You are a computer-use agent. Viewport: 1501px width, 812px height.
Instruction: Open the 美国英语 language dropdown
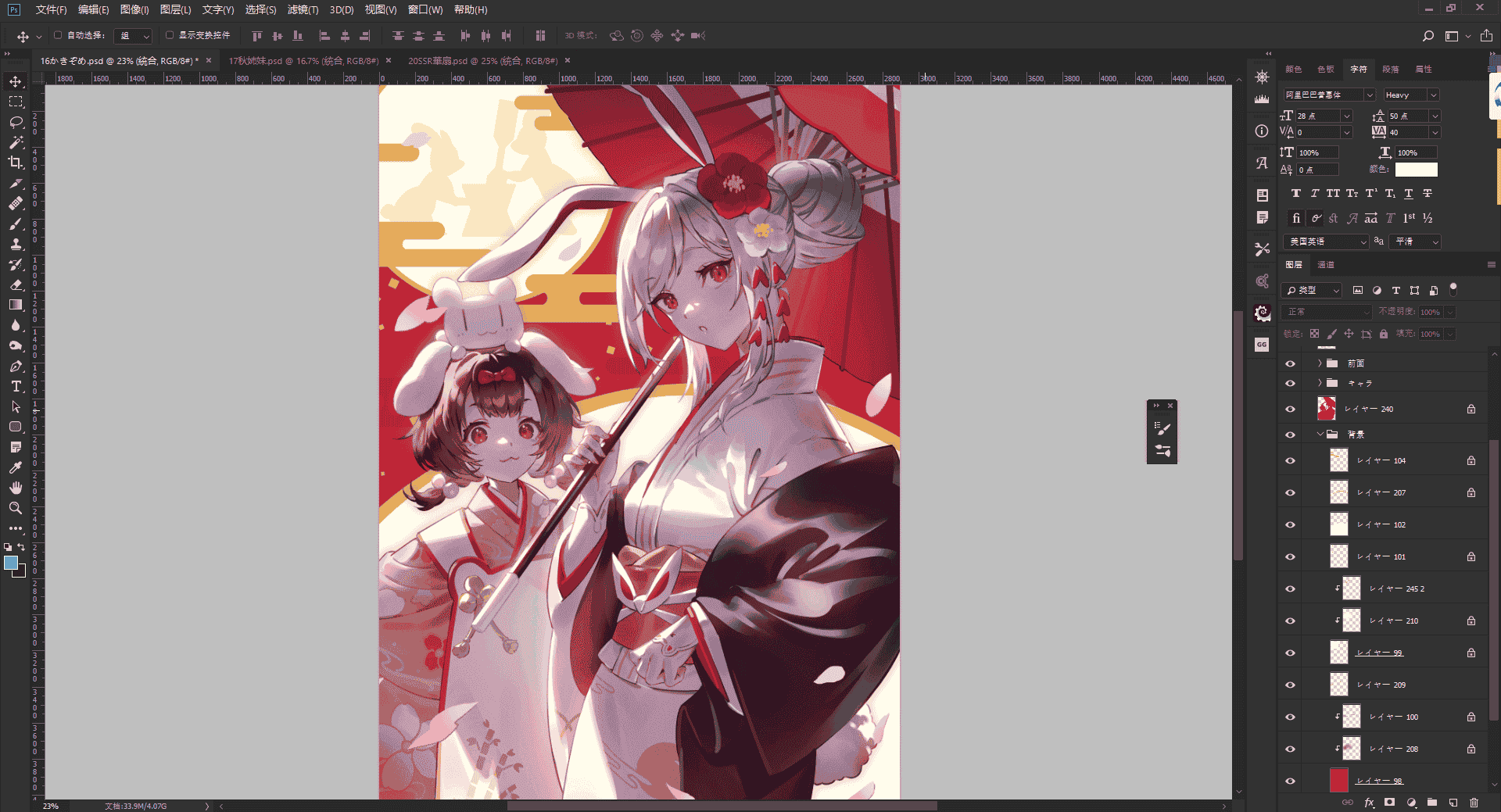[1326, 241]
